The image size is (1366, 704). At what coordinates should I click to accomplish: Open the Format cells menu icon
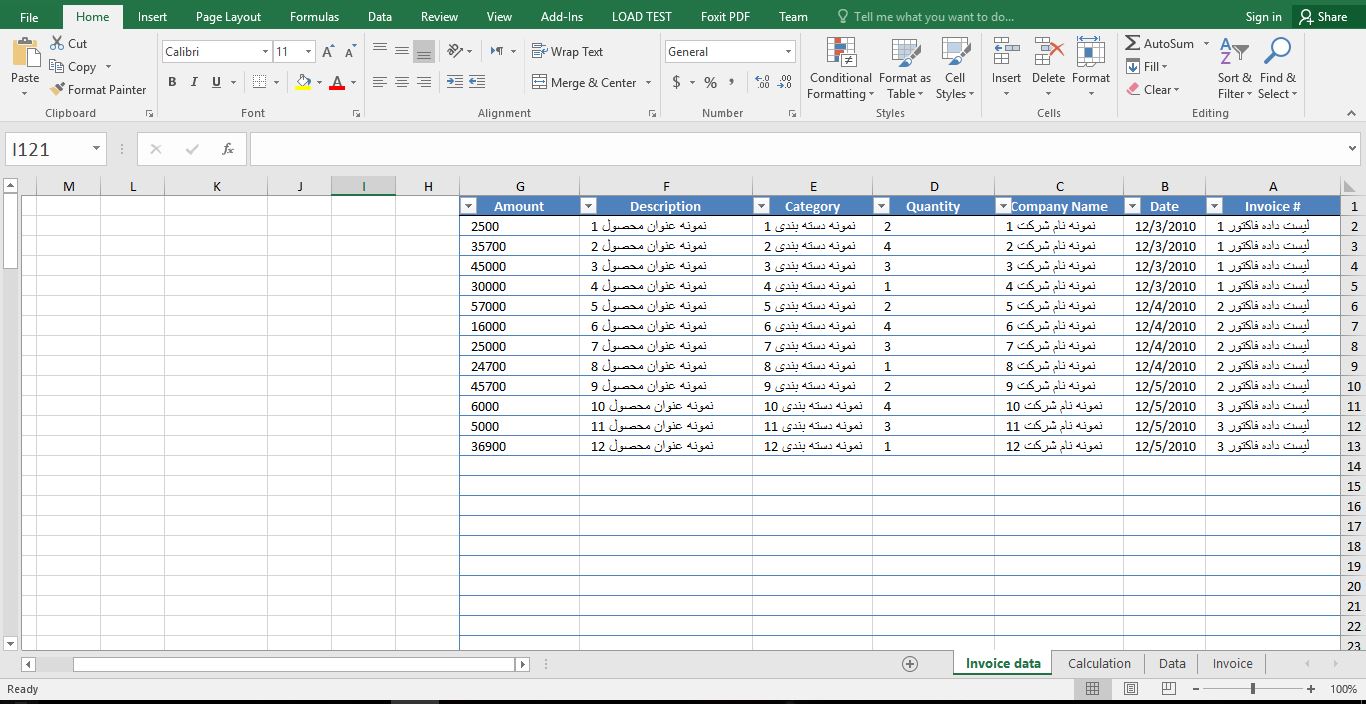1090,52
